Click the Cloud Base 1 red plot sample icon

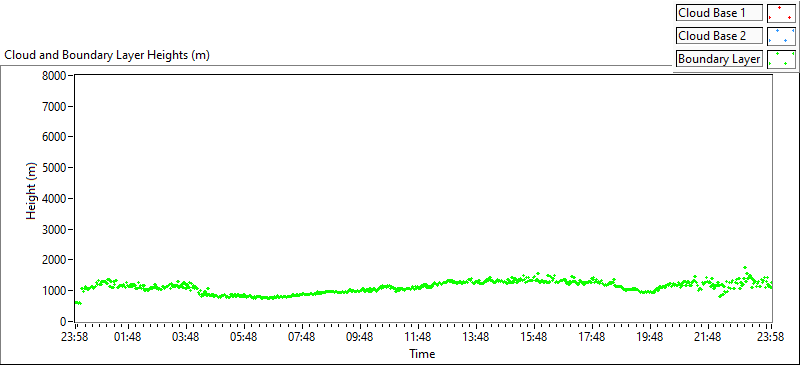(x=781, y=13)
